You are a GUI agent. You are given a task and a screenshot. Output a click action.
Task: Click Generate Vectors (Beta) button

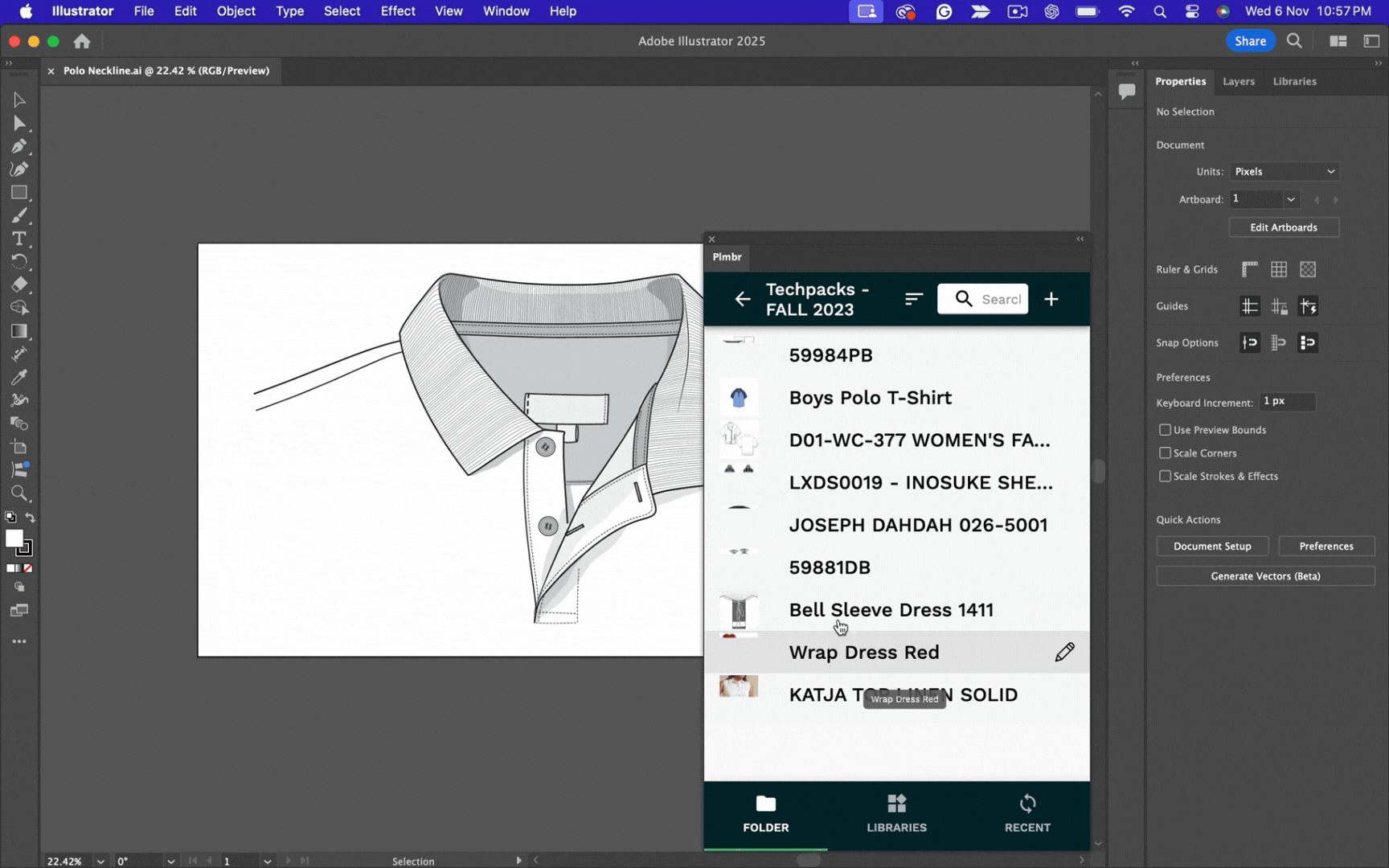(x=1265, y=576)
